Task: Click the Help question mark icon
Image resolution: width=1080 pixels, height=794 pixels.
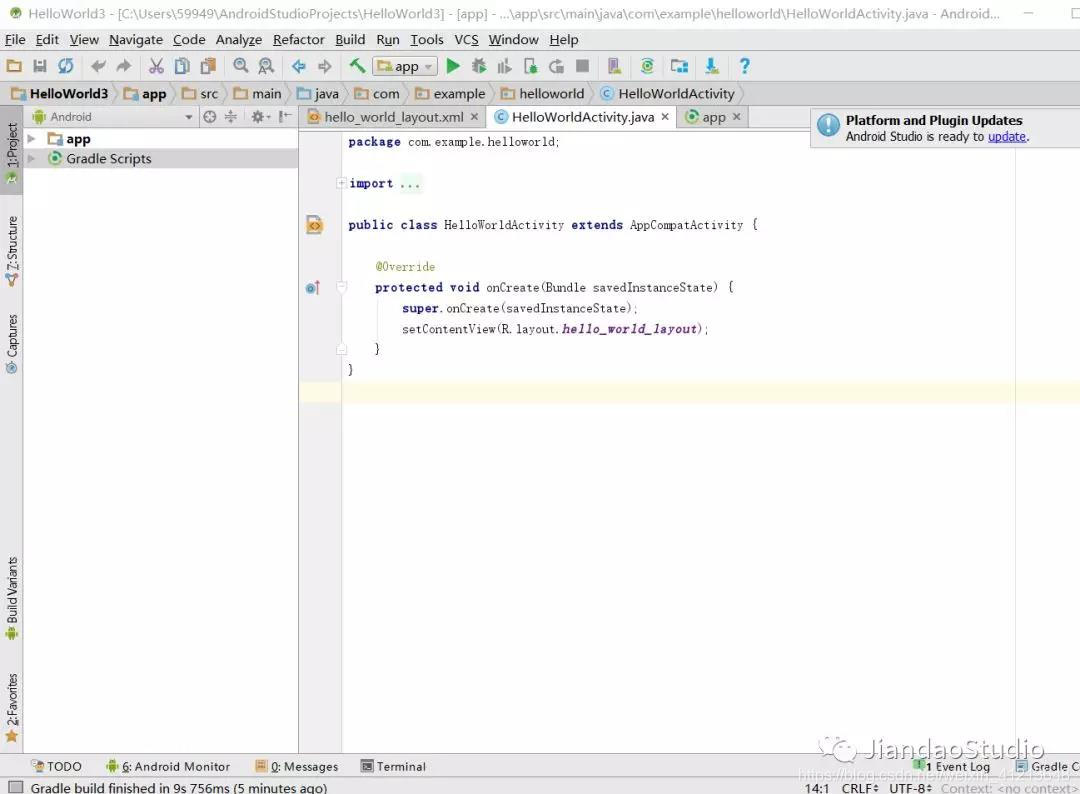Action: pos(745,66)
